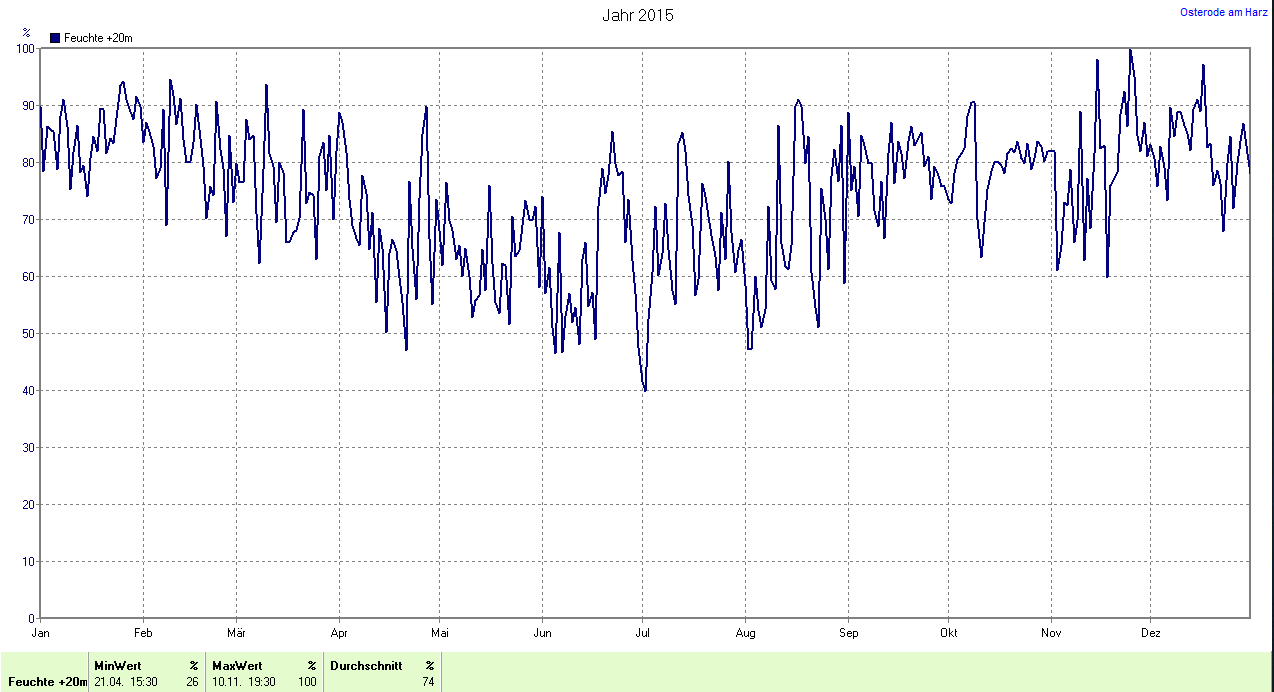Select the Mär month marker
1274x692 pixels.
237,632
